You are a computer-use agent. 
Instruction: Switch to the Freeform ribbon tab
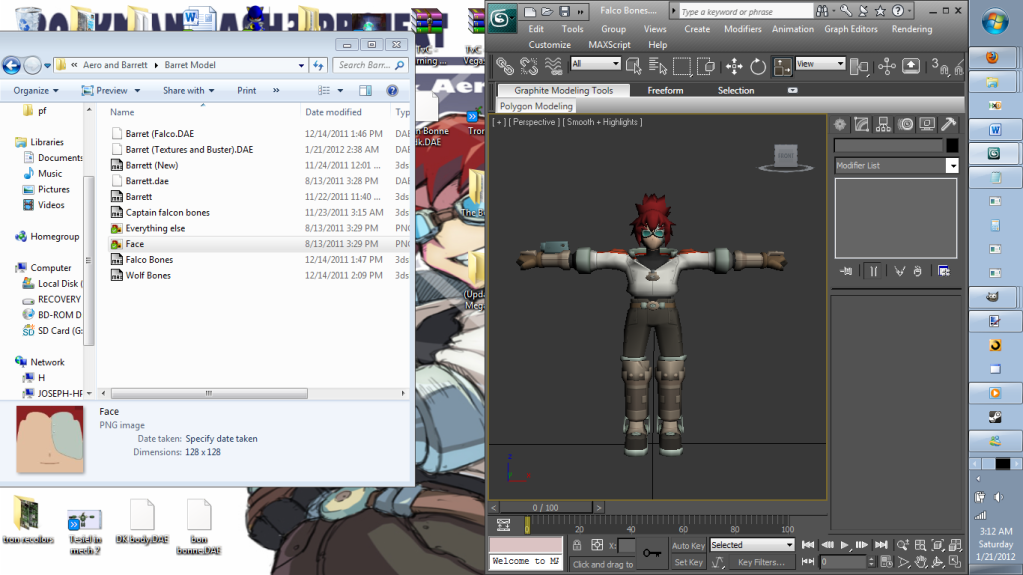(665, 91)
